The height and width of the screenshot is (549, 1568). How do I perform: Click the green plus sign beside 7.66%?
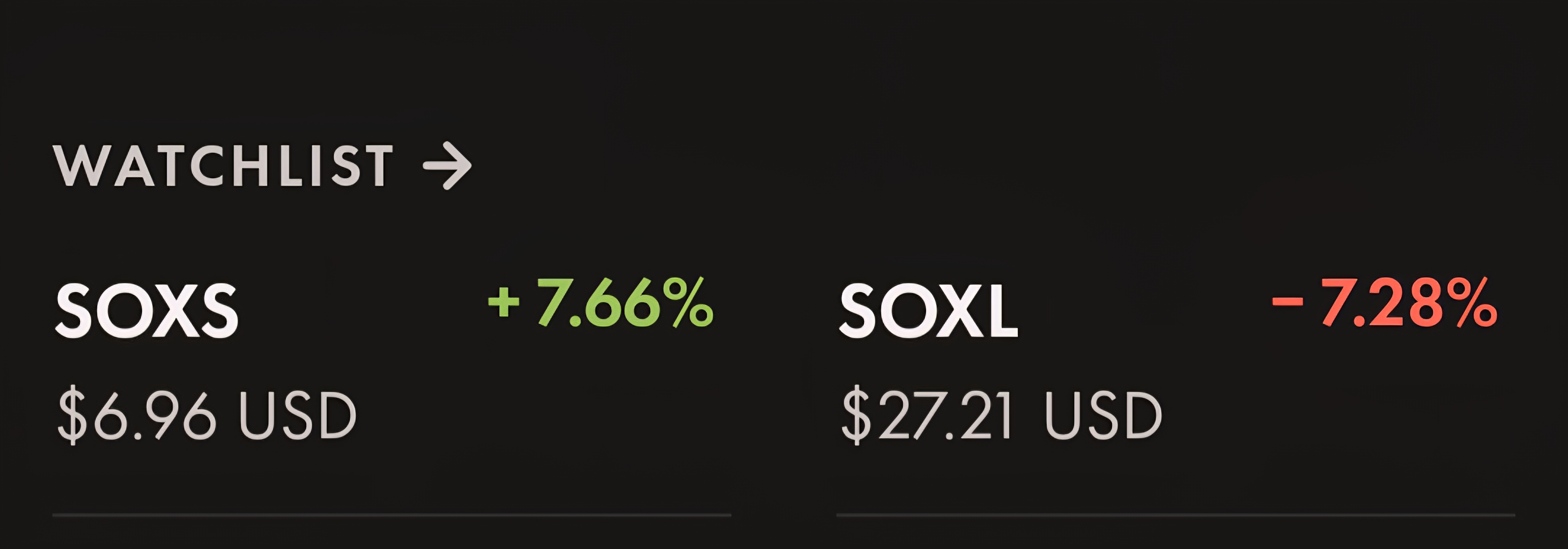[x=504, y=302]
